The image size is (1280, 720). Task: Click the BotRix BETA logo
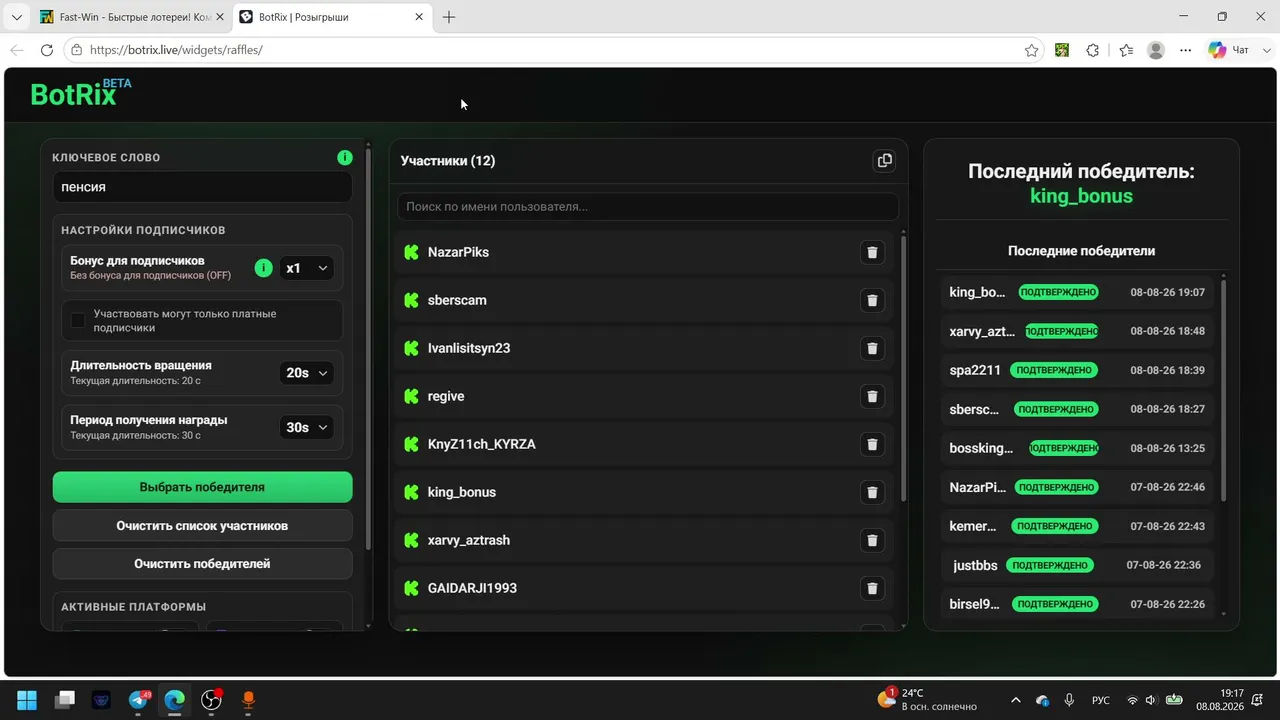point(81,93)
